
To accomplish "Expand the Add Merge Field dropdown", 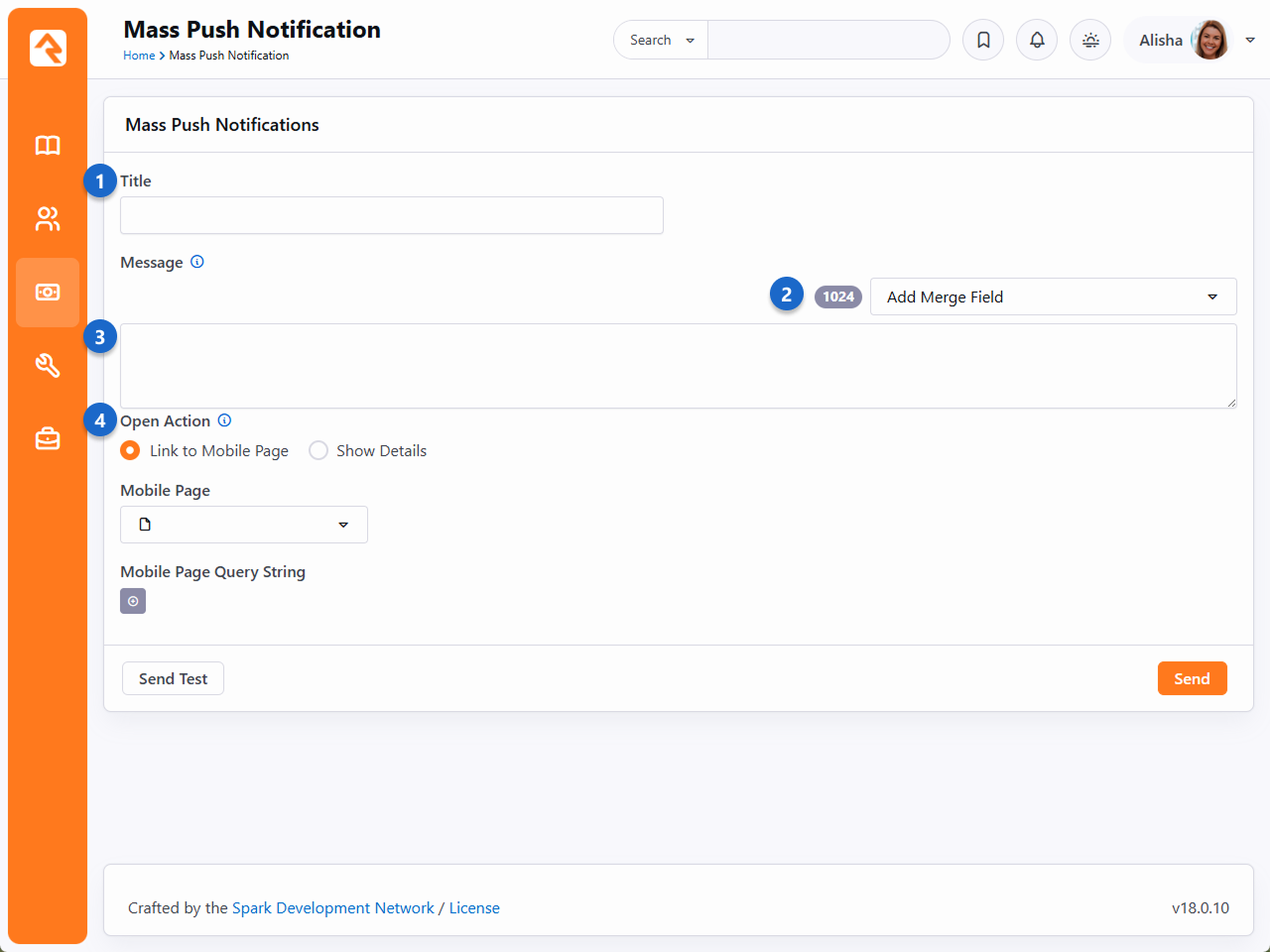I will [1053, 297].
